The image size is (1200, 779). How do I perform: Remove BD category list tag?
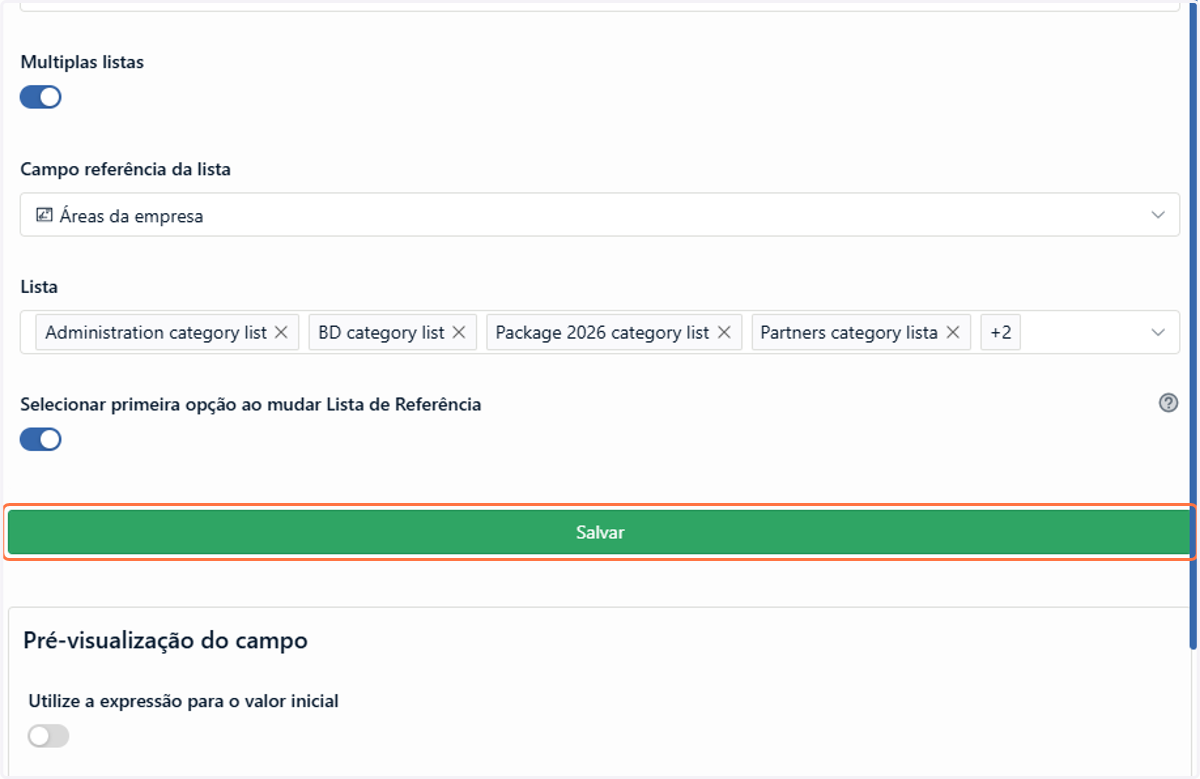(x=459, y=332)
